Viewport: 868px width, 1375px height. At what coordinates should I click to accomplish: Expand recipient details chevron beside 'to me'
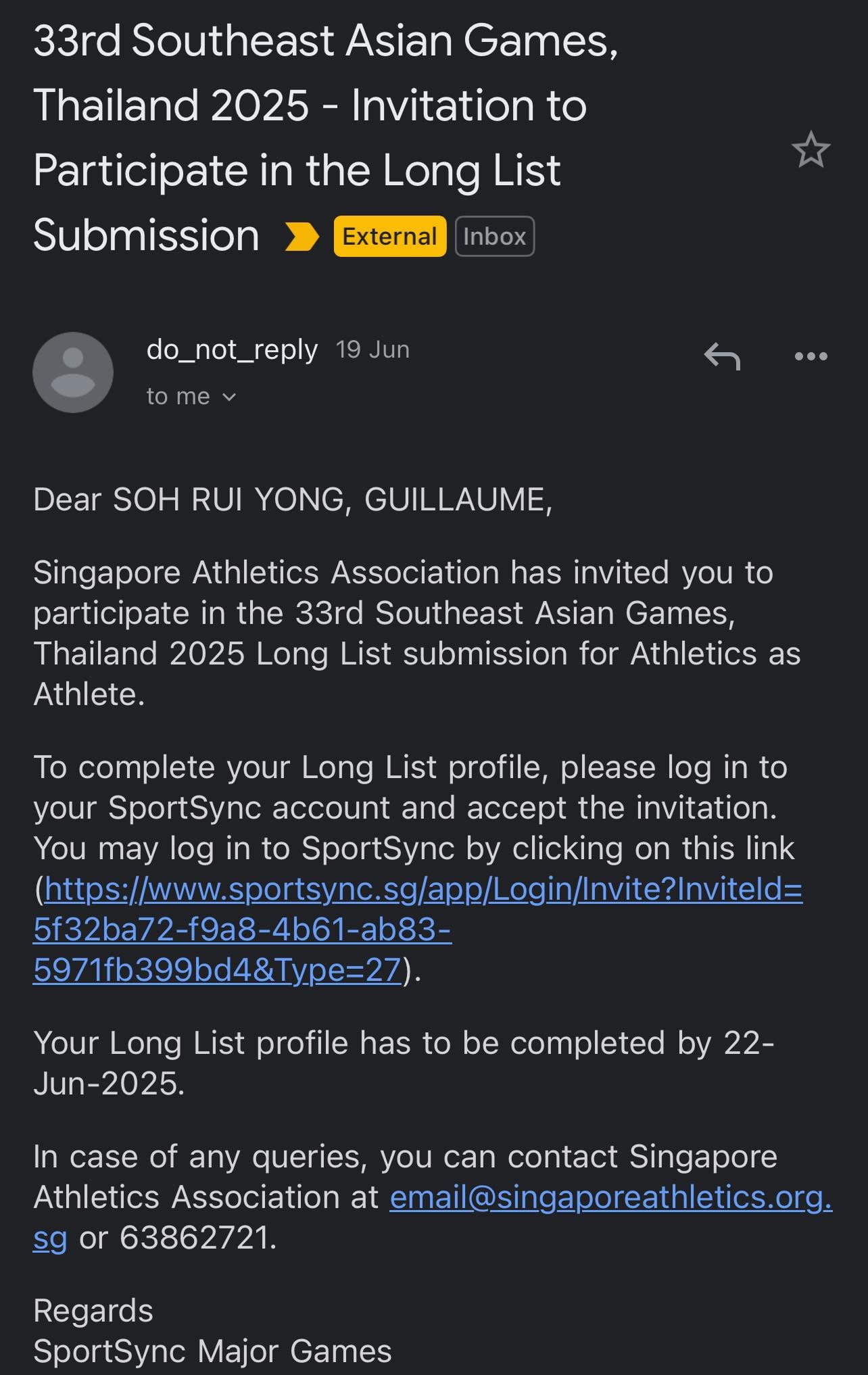[229, 397]
